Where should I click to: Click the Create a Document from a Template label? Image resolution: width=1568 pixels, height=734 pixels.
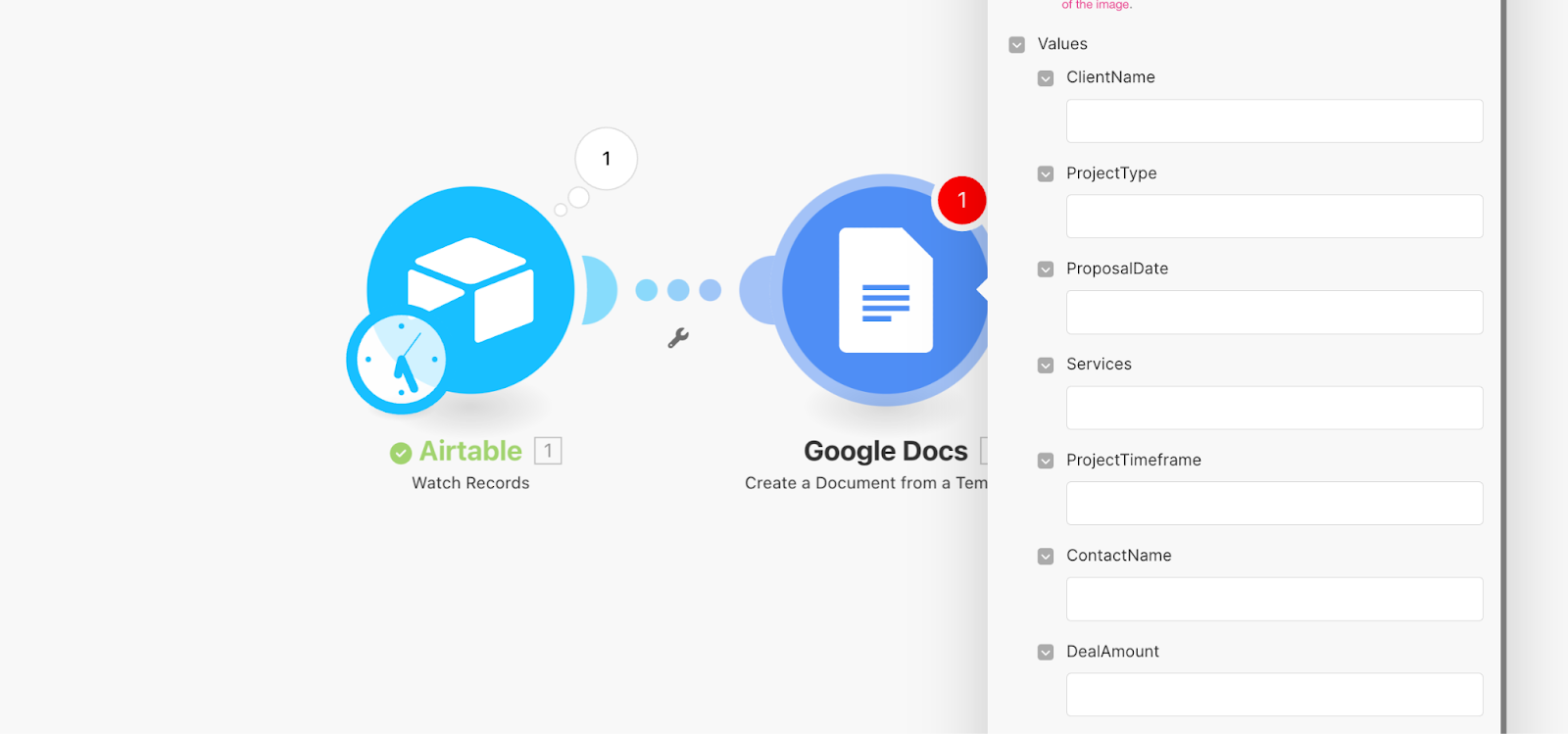(x=865, y=483)
